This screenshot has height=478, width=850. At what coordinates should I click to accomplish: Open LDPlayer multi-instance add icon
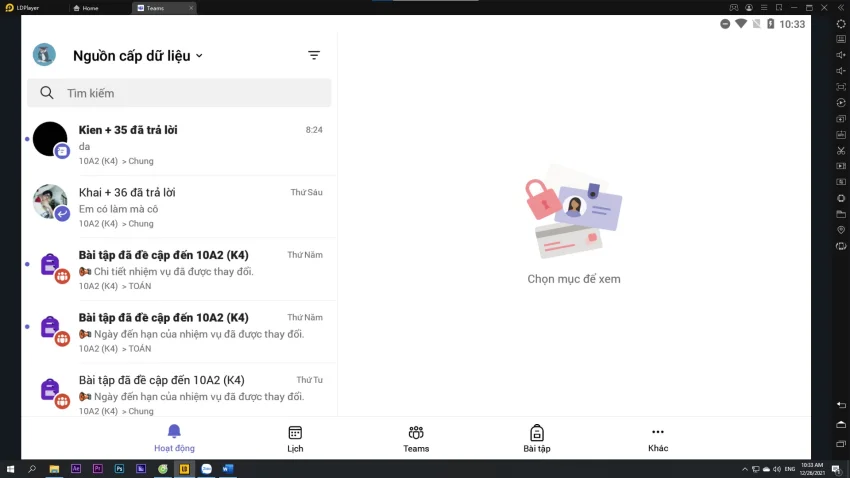pos(841,119)
